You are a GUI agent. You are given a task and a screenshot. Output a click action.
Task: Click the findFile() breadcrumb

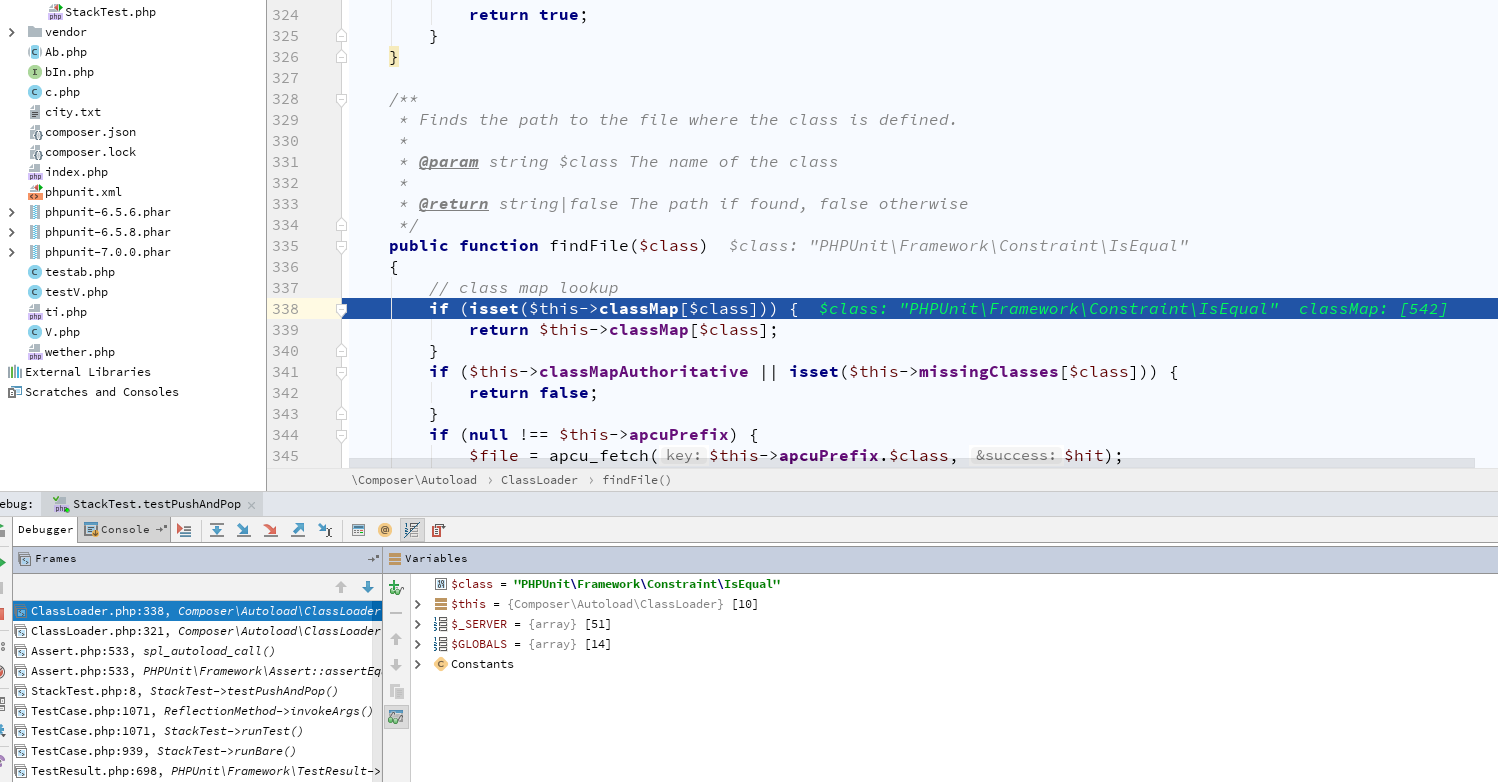tap(637, 480)
